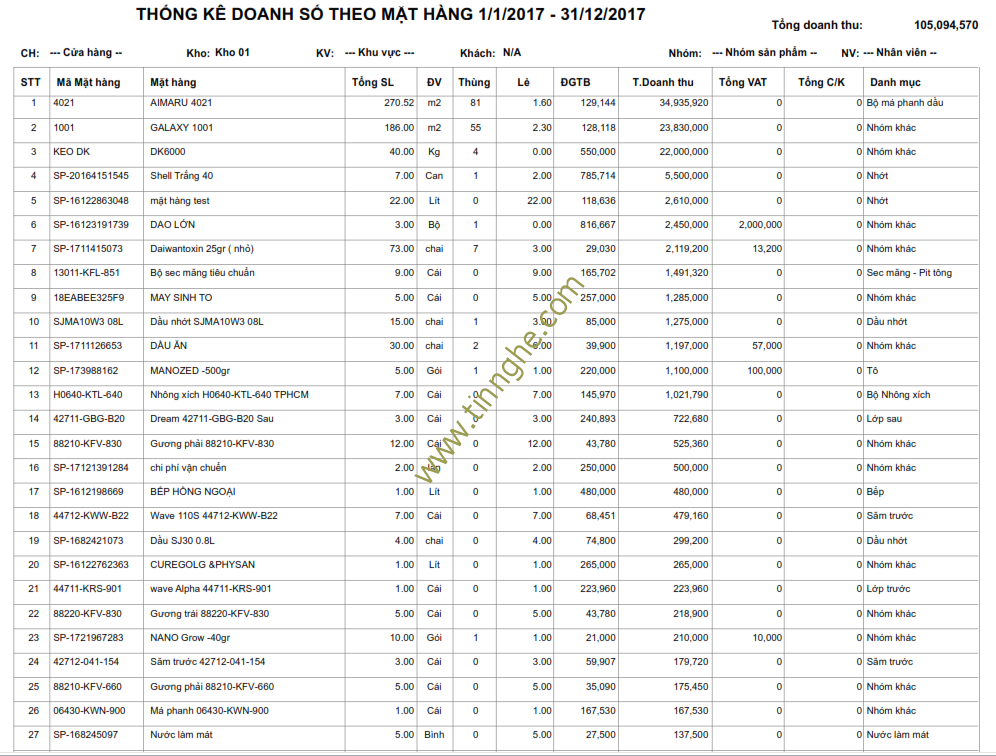
Task: Click category 'Sec măng - Pit tông'
Action: 909,273
